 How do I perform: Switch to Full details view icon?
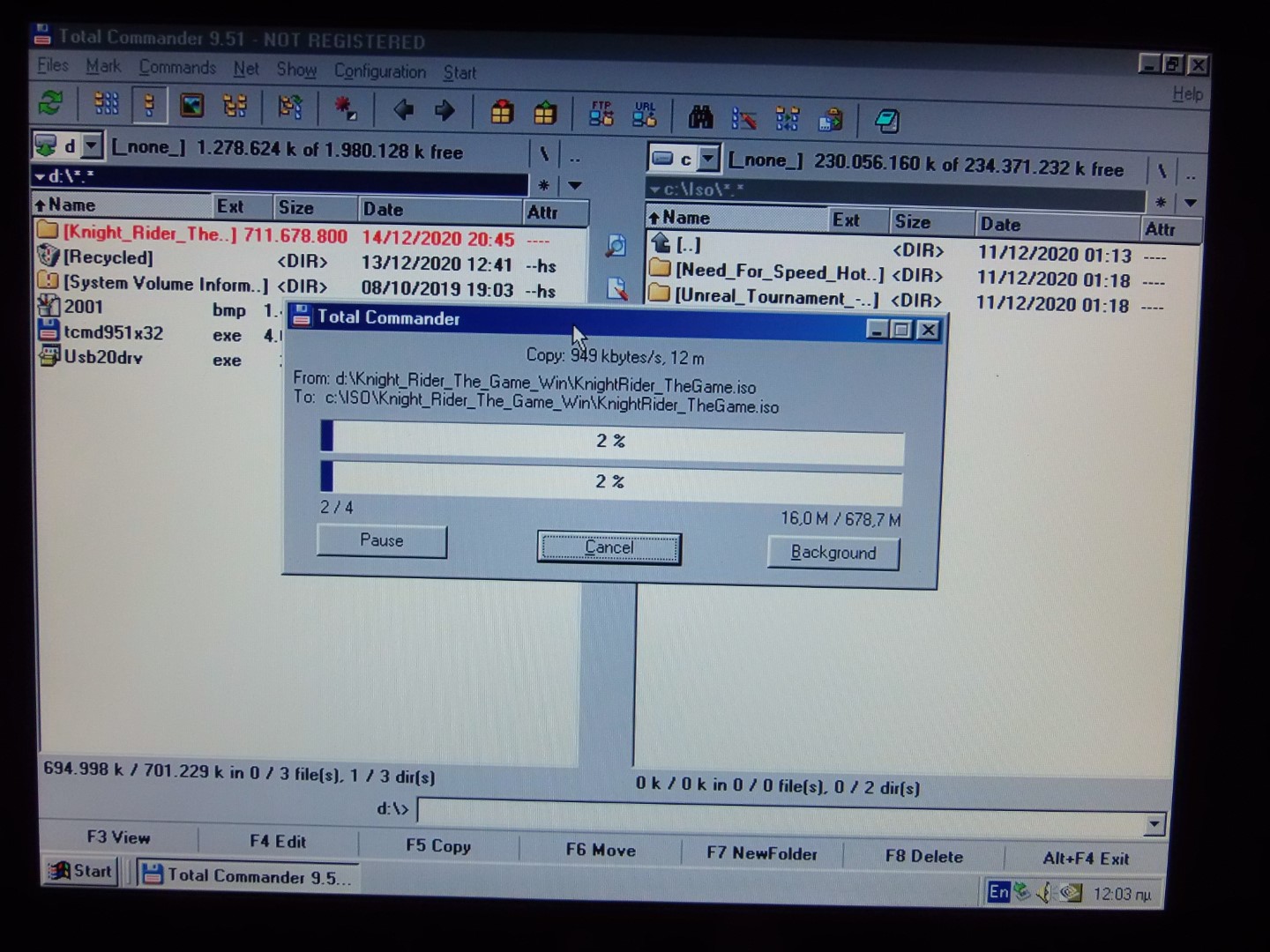[x=149, y=105]
